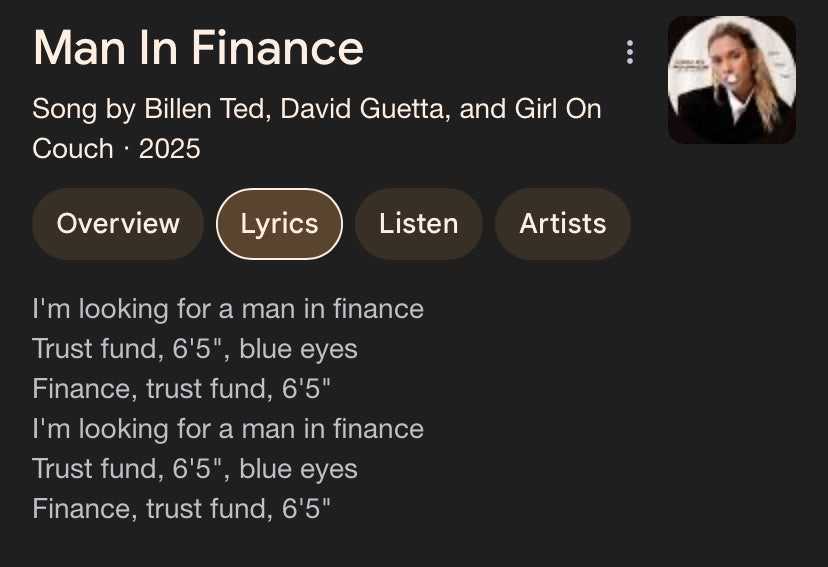Click the last lyric line
Image resolution: width=828 pixels, height=567 pixels.
[x=181, y=509]
